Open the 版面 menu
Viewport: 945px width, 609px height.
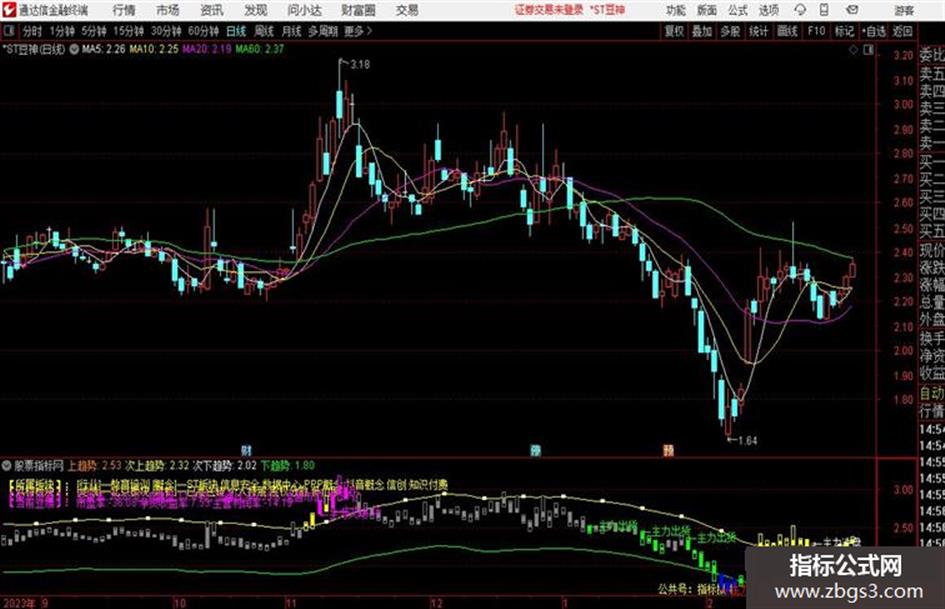click(707, 10)
